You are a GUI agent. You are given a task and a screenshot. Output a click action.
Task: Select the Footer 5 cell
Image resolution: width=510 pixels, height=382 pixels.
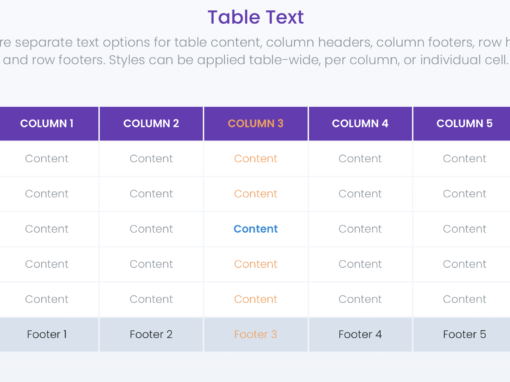click(x=462, y=334)
